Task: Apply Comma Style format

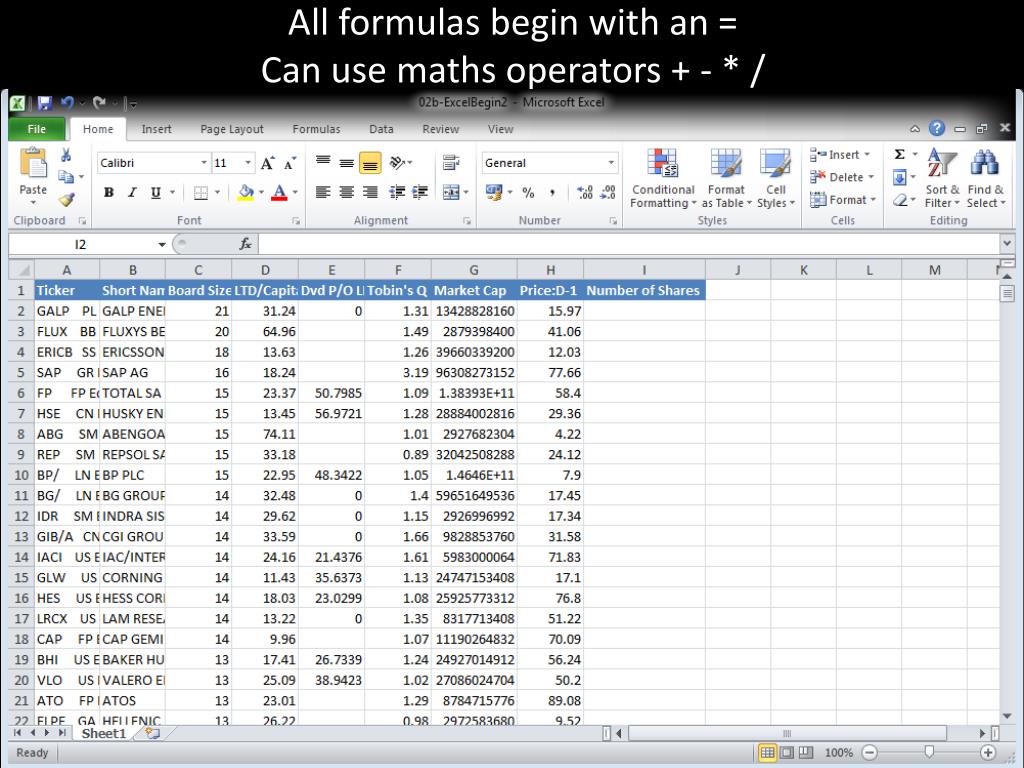Action: (552, 193)
